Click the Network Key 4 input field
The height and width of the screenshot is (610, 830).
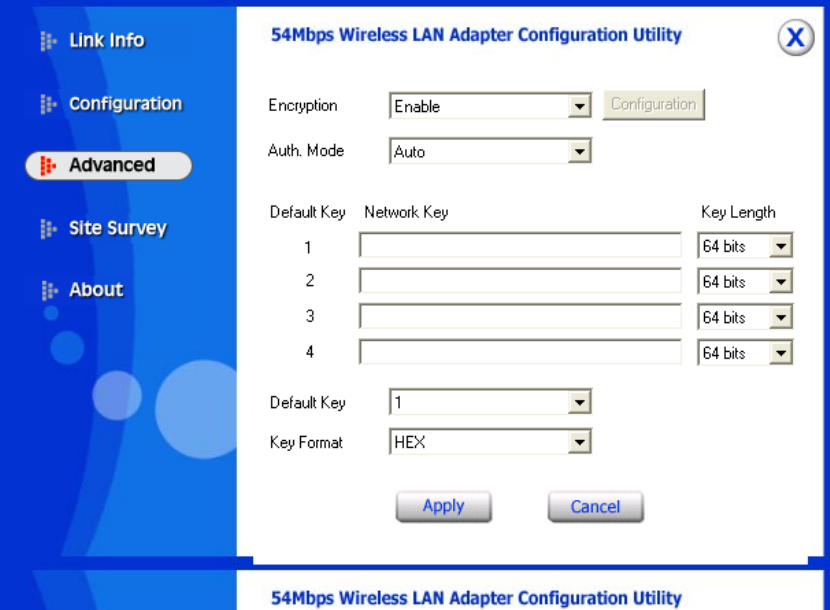click(520, 352)
